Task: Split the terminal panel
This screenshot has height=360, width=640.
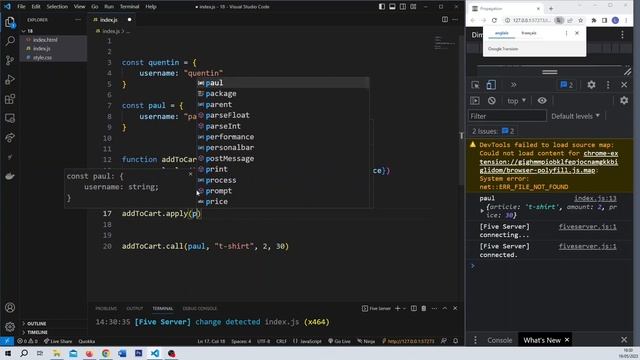Action: (x=413, y=308)
